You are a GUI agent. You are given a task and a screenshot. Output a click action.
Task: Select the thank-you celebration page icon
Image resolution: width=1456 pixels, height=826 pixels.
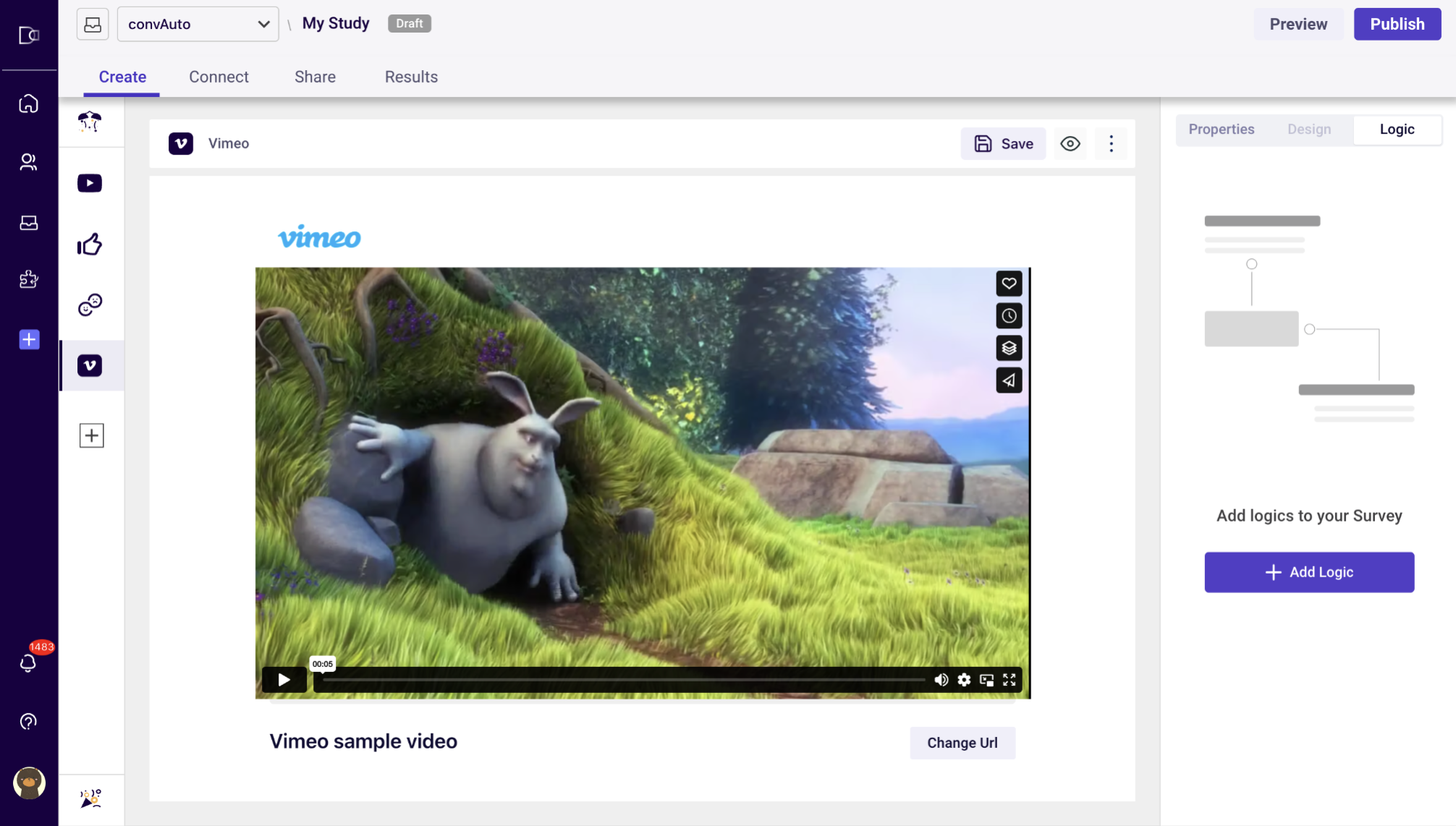click(x=90, y=798)
